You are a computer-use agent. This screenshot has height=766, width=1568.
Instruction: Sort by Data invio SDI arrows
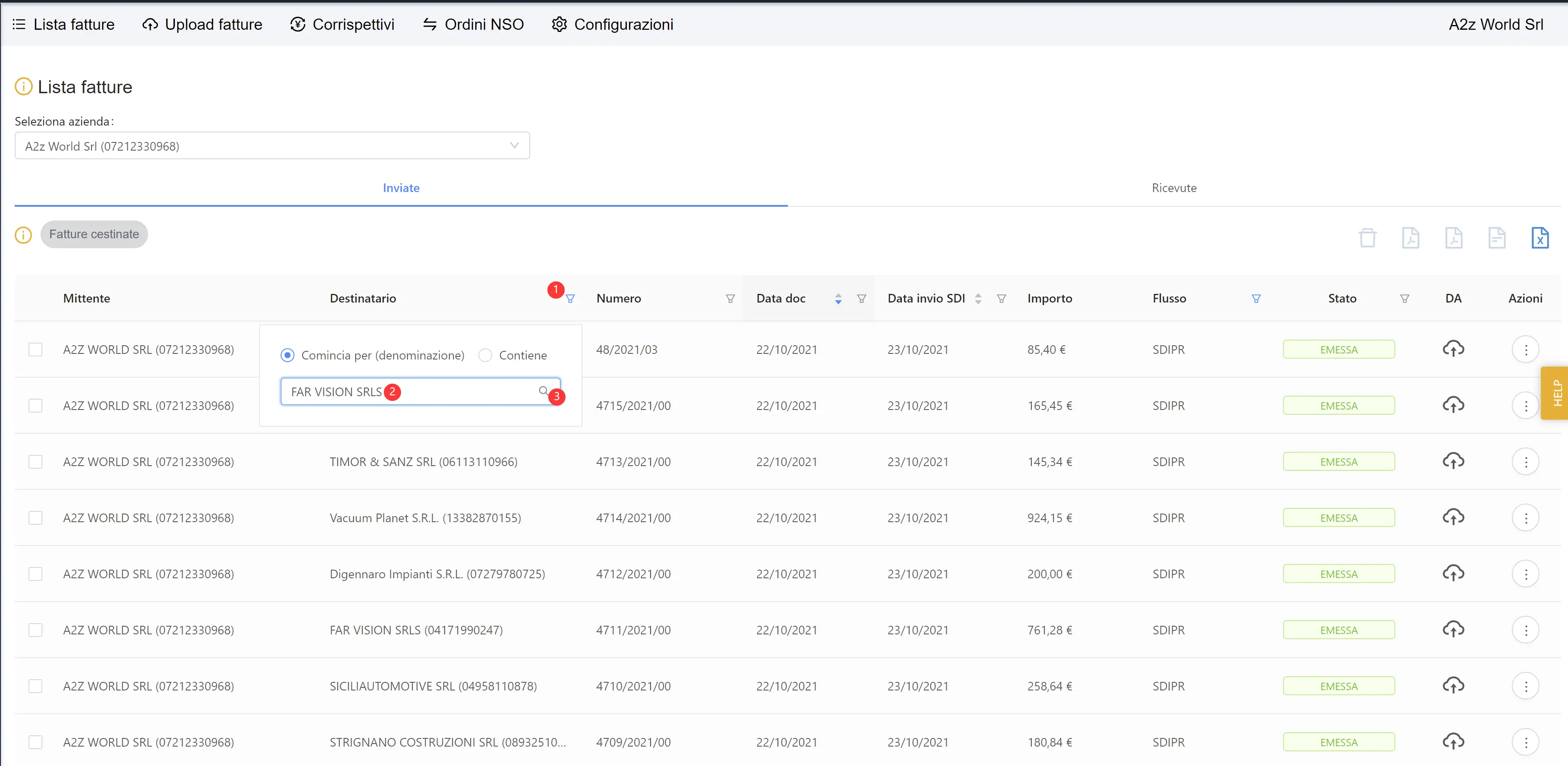pyautogui.click(x=978, y=299)
